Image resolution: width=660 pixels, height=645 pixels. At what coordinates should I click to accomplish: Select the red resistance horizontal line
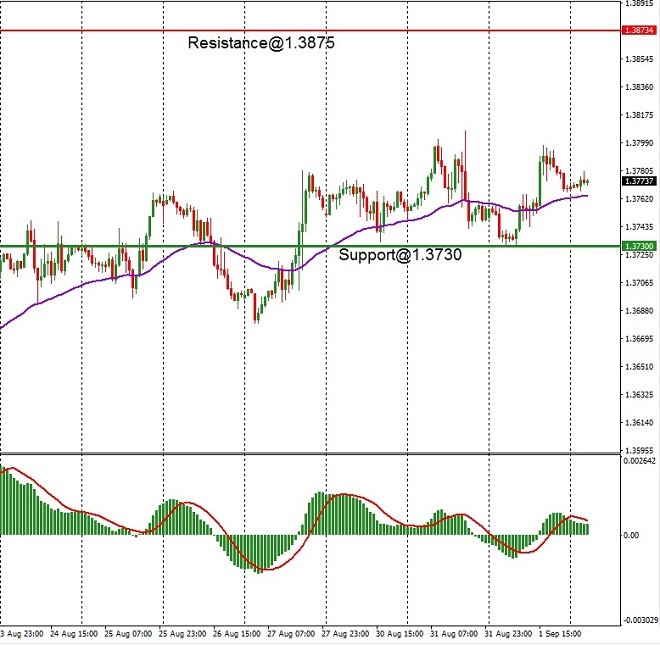[311, 30]
